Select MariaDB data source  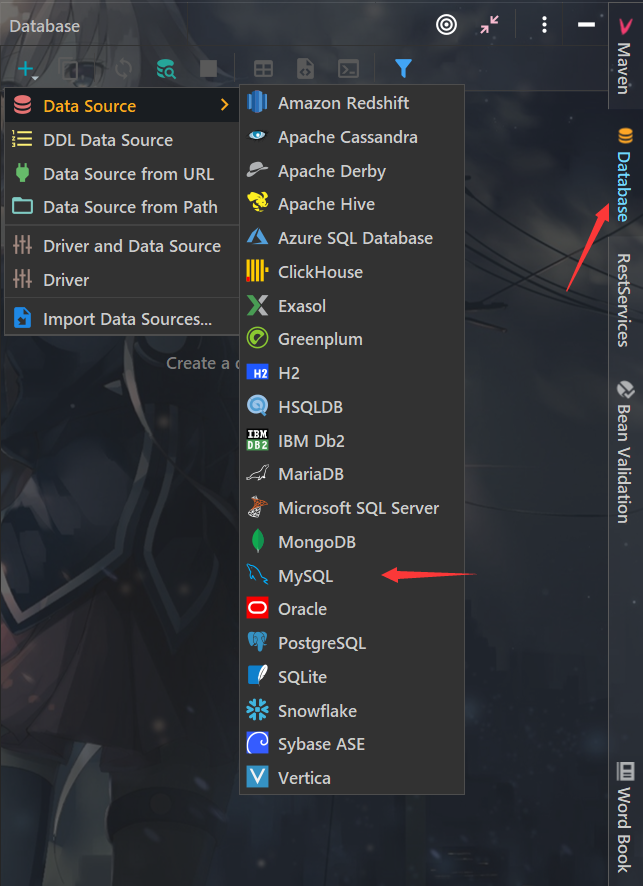click(352, 474)
